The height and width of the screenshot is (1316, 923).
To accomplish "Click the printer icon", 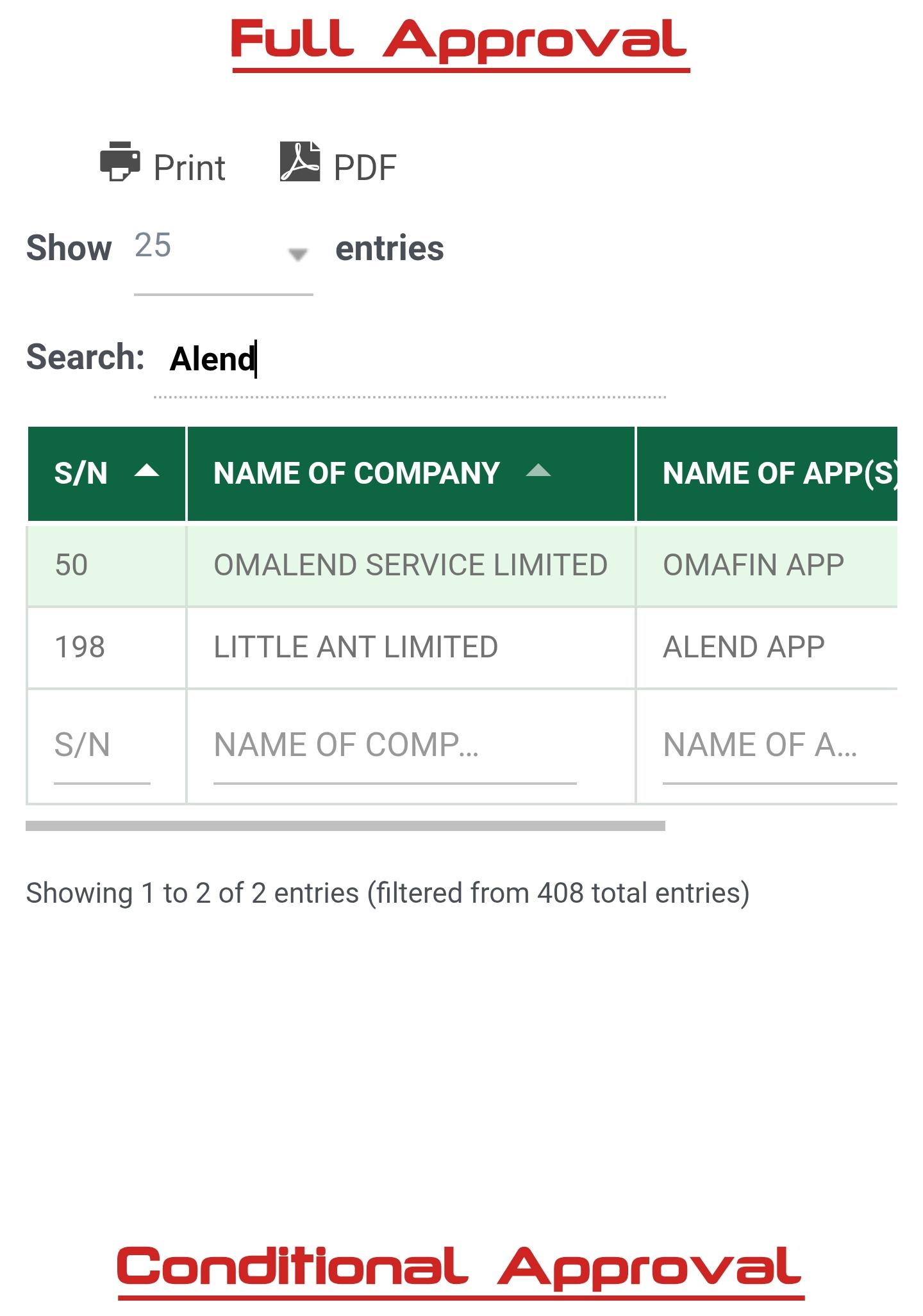I will click(x=120, y=161).
